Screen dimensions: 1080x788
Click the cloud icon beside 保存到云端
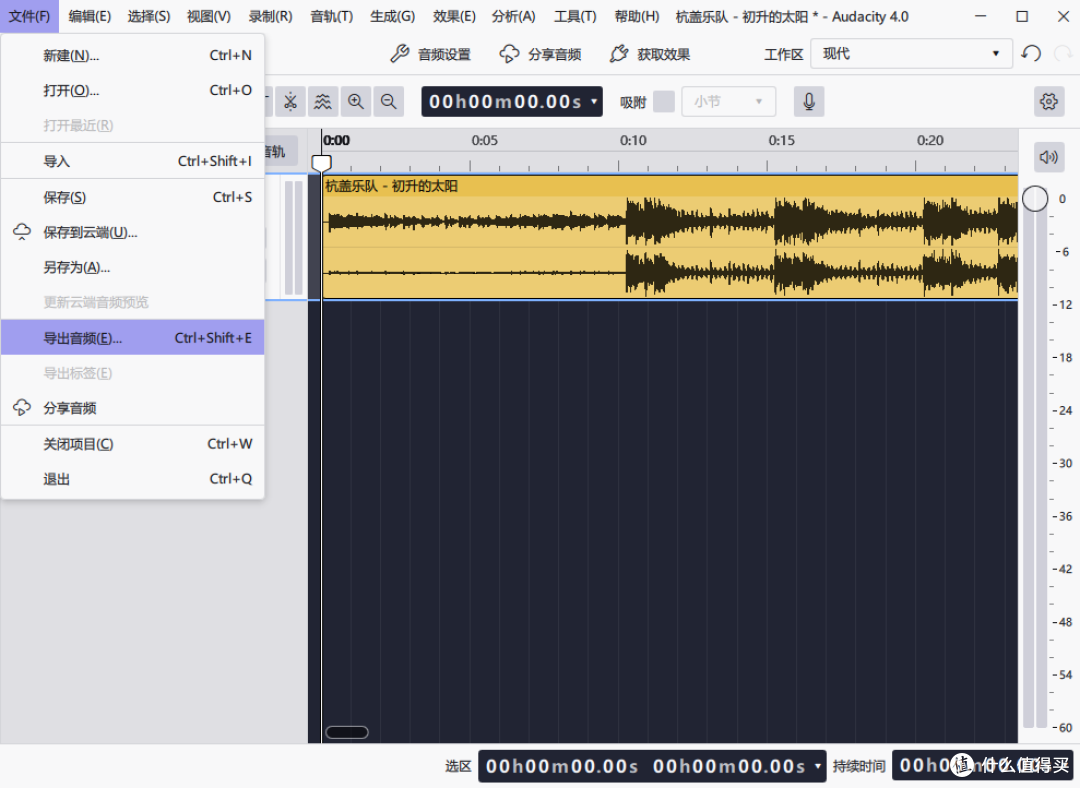click(22, 232)
